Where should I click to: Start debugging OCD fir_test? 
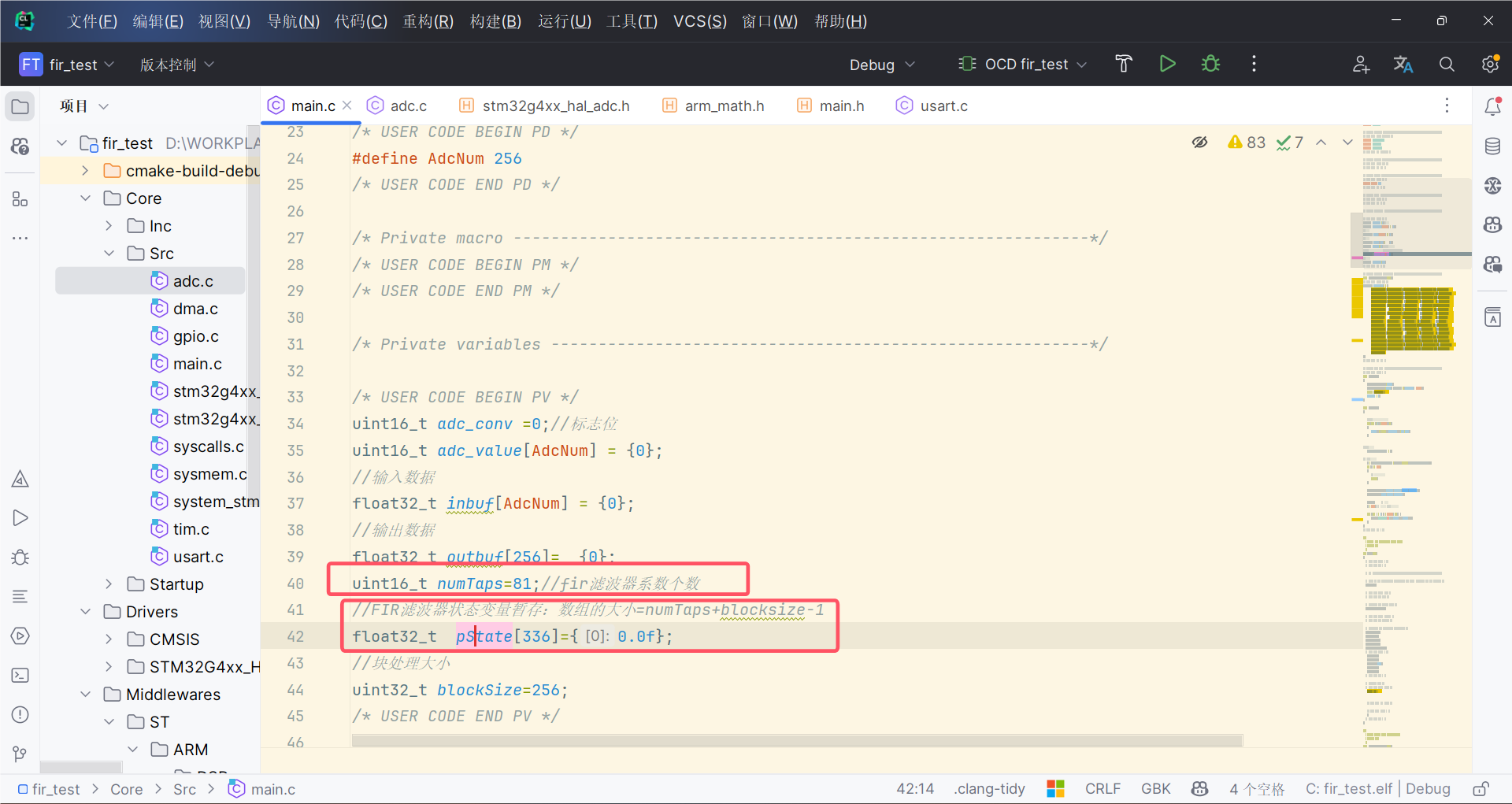(x=1211, y=64)
